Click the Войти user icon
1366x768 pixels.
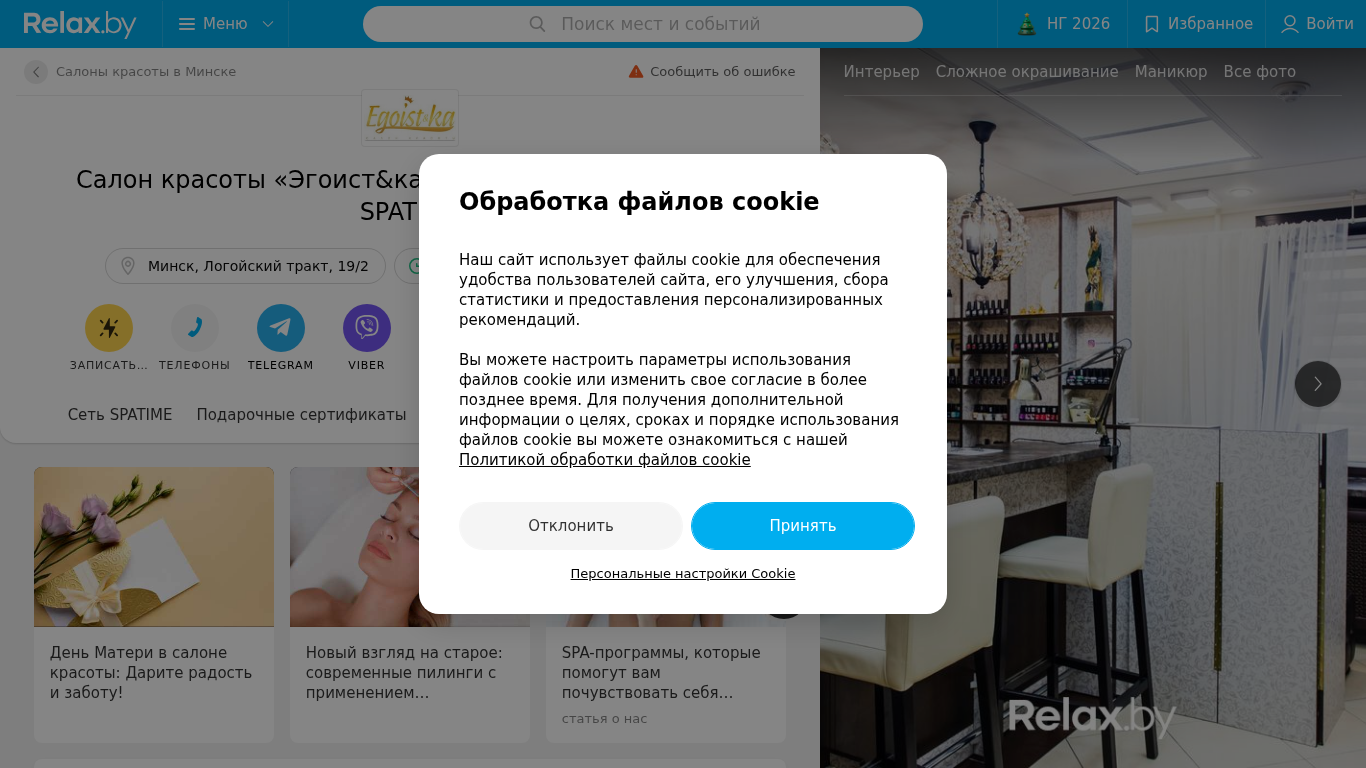[x=1290, y=24]
